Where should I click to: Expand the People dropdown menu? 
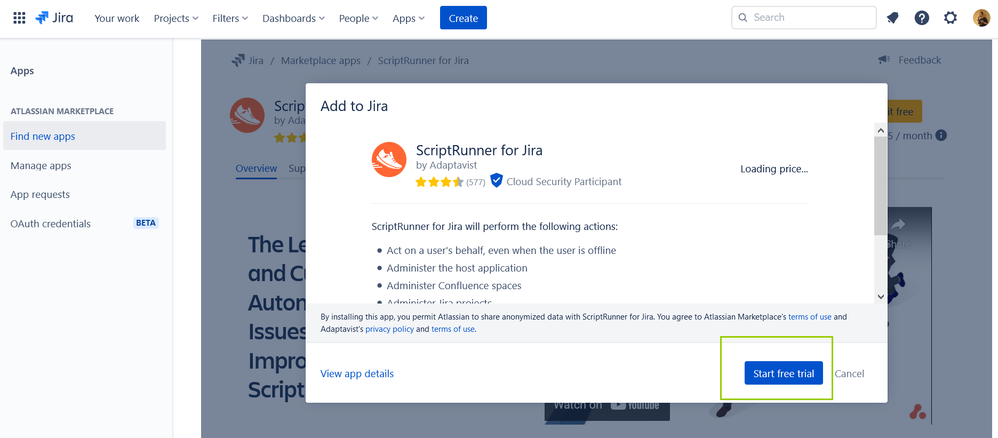click(x=358, y=18)
